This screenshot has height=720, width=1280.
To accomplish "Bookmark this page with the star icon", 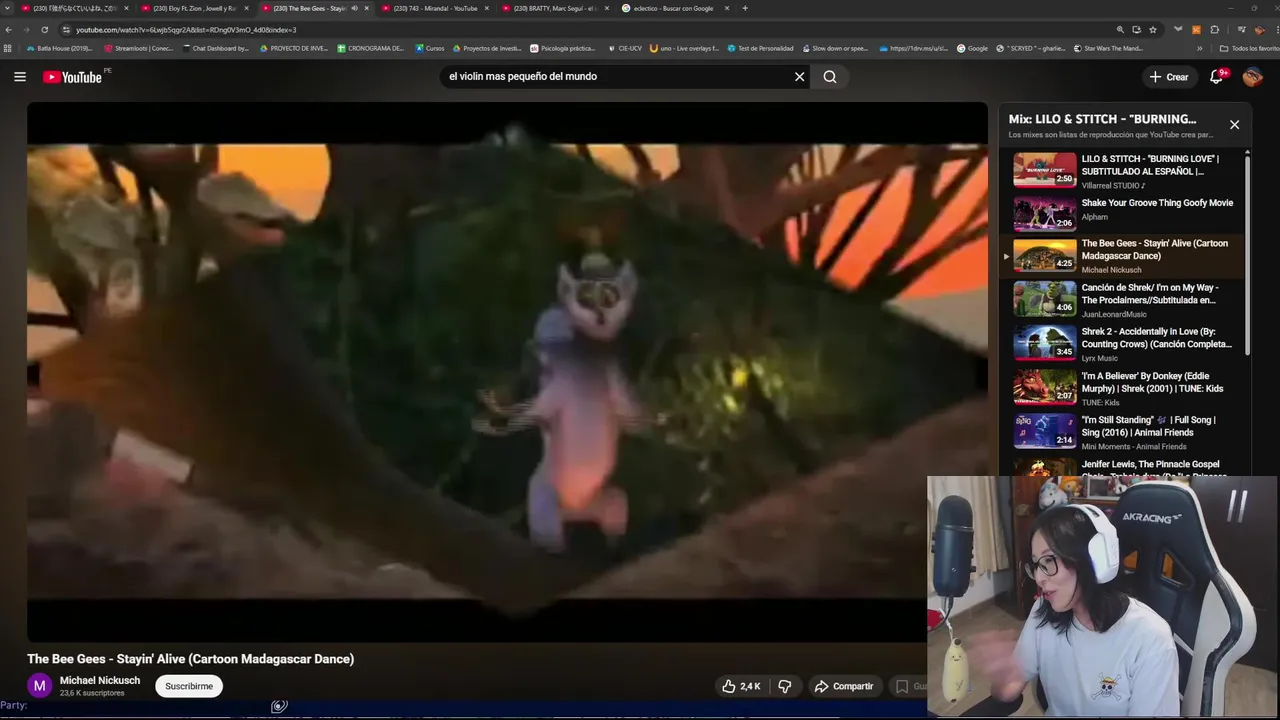I will point(1152,30).
